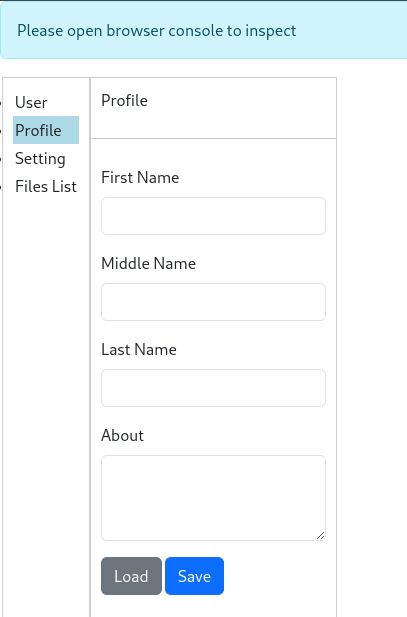Click the divider under the Profile heading
Screen dimensions: 407x617
(213, 139)
